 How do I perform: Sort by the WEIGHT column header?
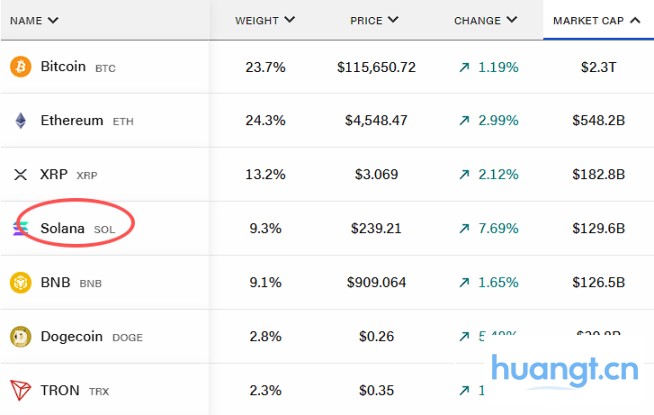click(265, 20)
